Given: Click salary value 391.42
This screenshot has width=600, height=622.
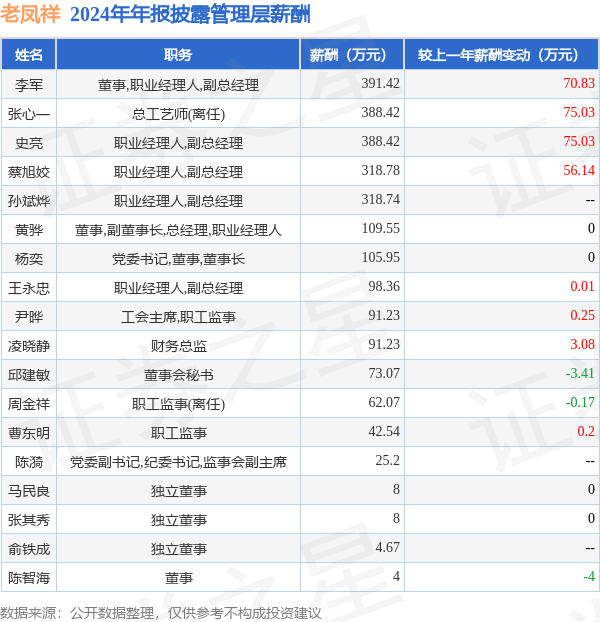Looking at the screenshot, I should click(x=380, y=83).
